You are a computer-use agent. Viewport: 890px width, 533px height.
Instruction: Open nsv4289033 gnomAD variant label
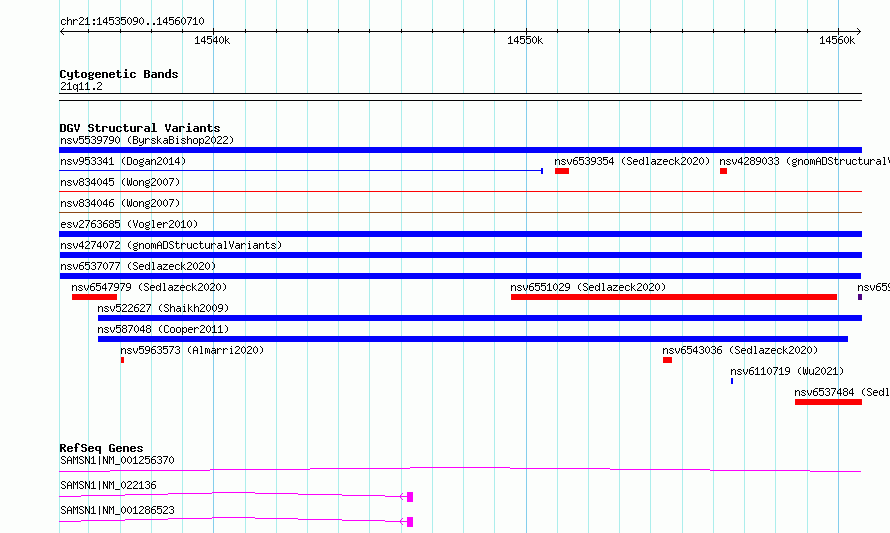click(804, 161)
